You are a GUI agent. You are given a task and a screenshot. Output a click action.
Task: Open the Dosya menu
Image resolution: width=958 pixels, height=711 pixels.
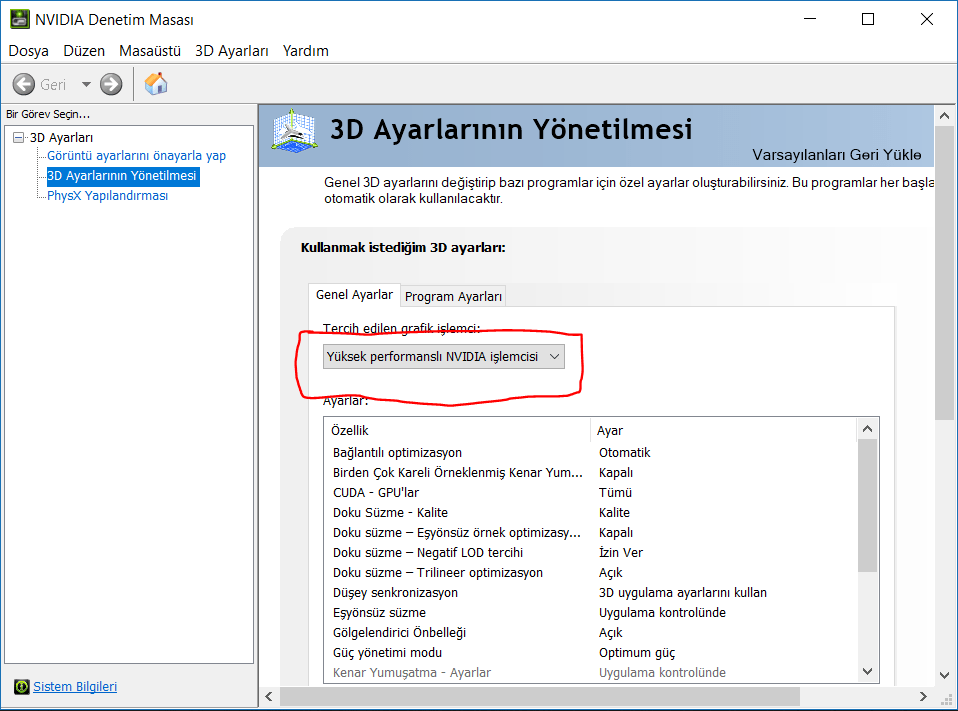click(29, 51)
